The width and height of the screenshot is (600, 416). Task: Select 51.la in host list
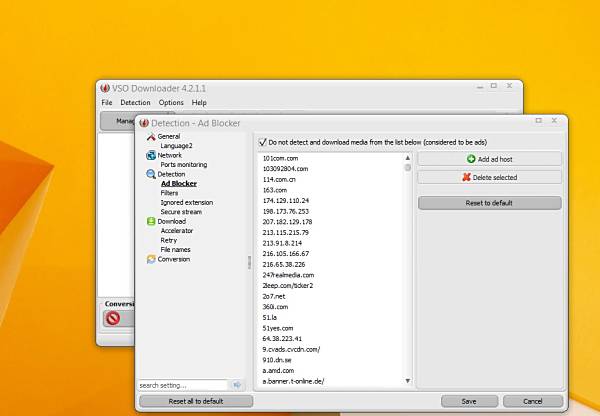point(269,318)
